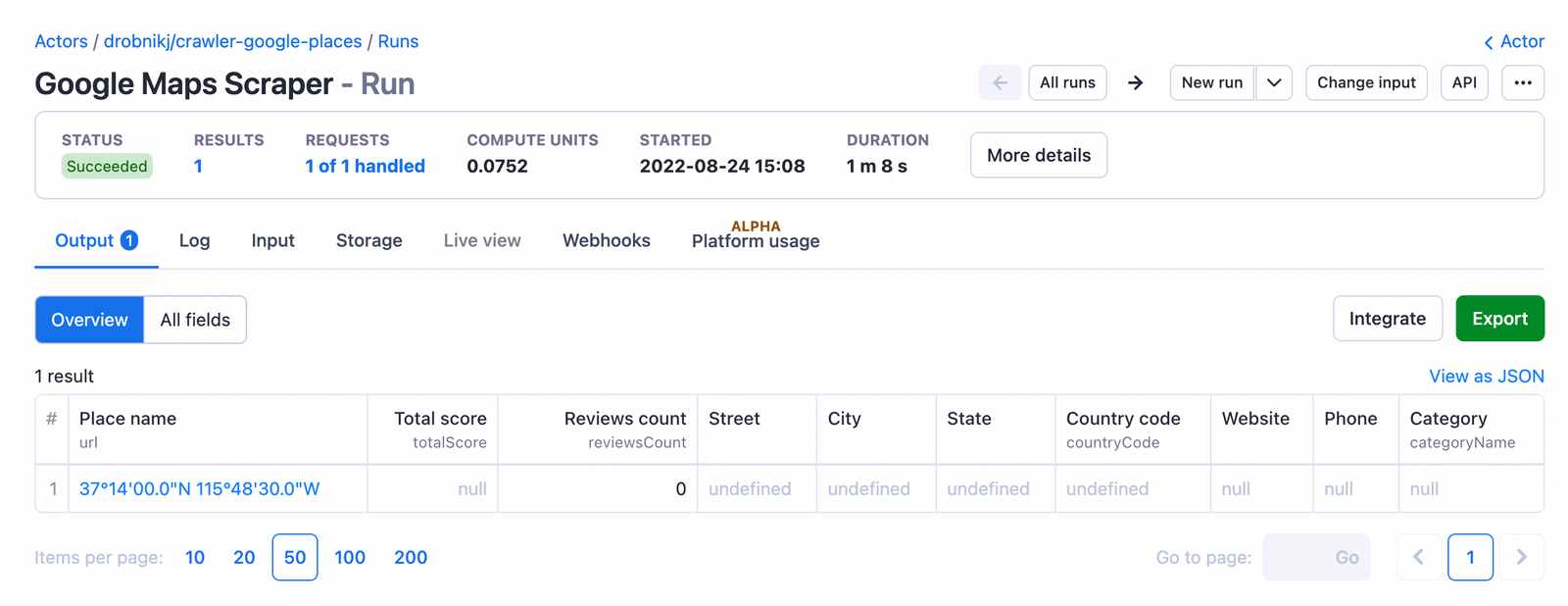Open More details for the run
Image resolution: width=1568 pixels, height=606 pixels.
click(1038, 155)
